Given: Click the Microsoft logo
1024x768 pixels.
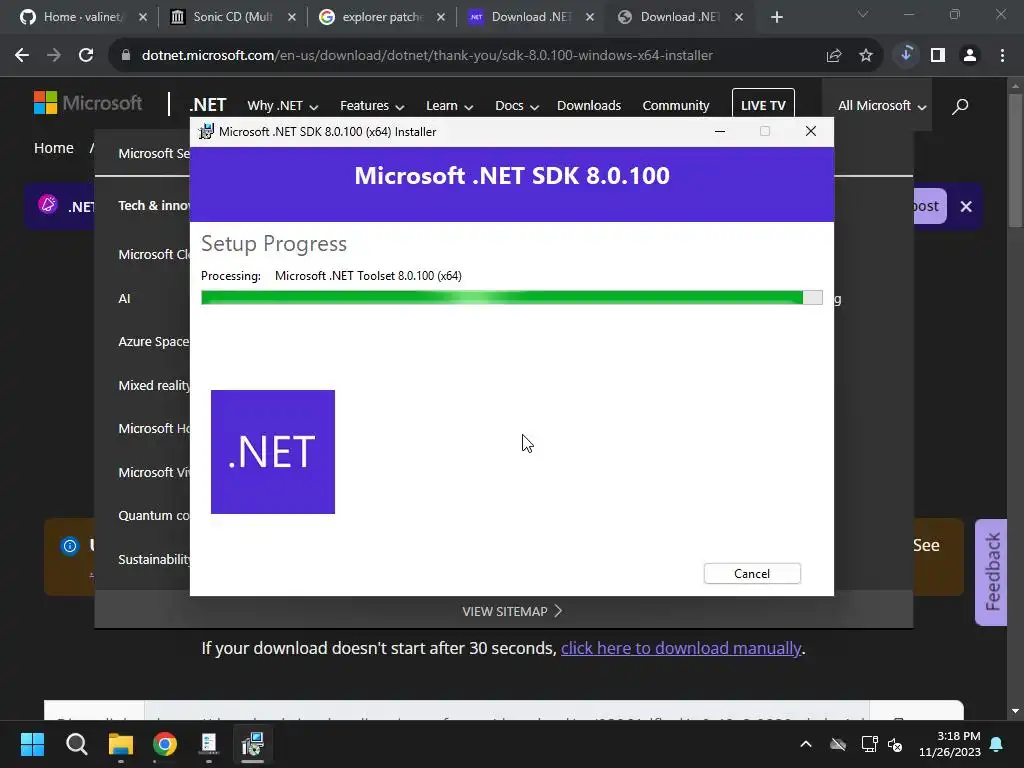Looking at the screenshot, I should [88, 103].
